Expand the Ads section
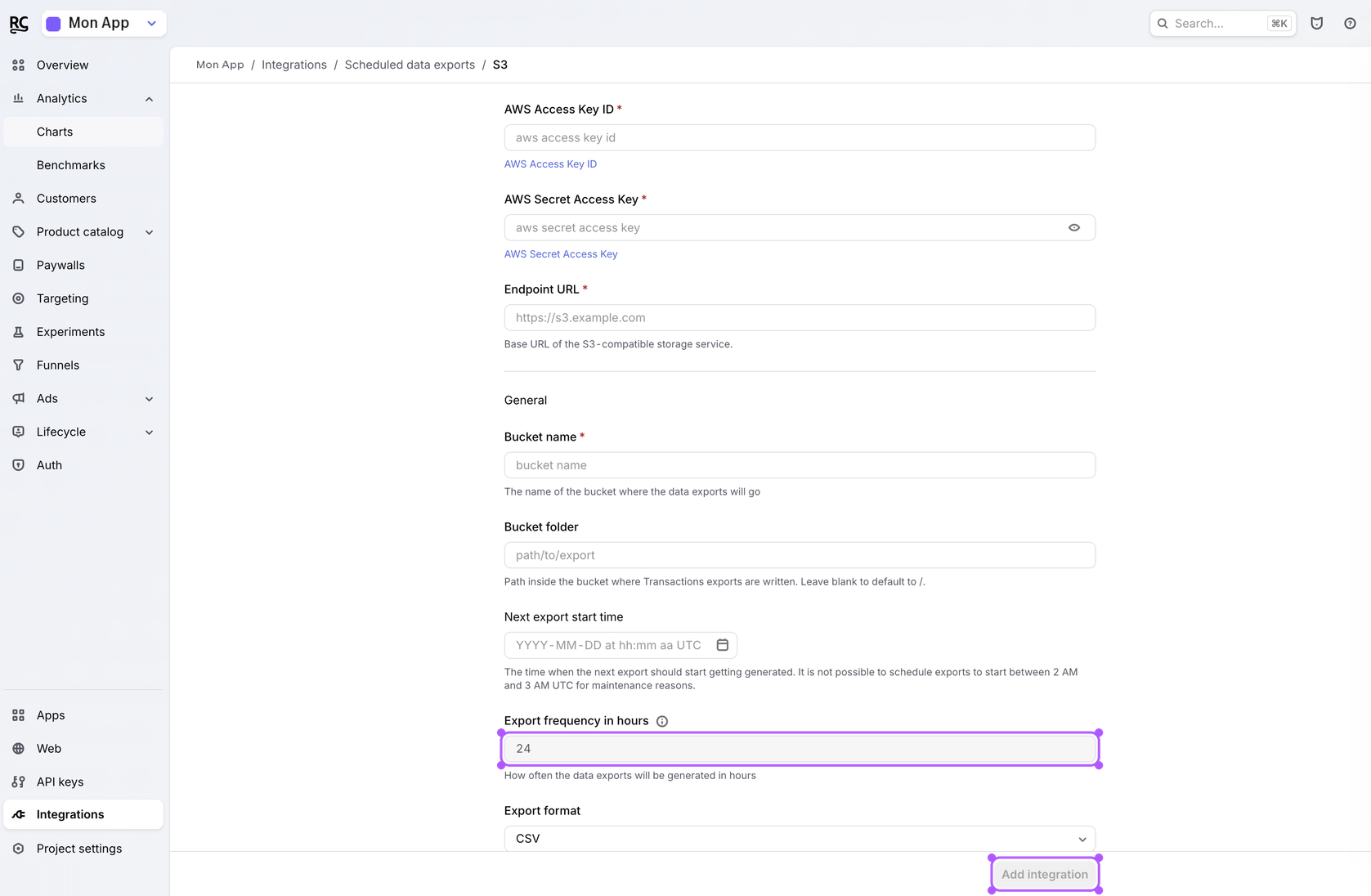The image size is (1371, 896). tap(149, 399)
